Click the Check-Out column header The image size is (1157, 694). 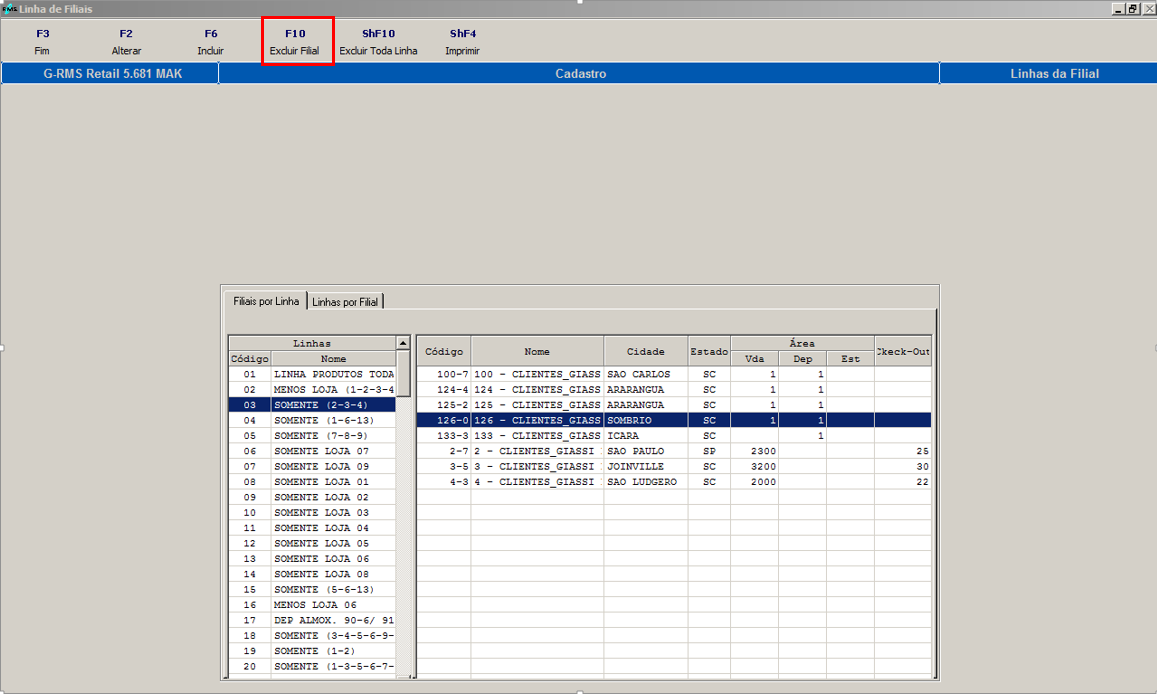coord(902,352)
